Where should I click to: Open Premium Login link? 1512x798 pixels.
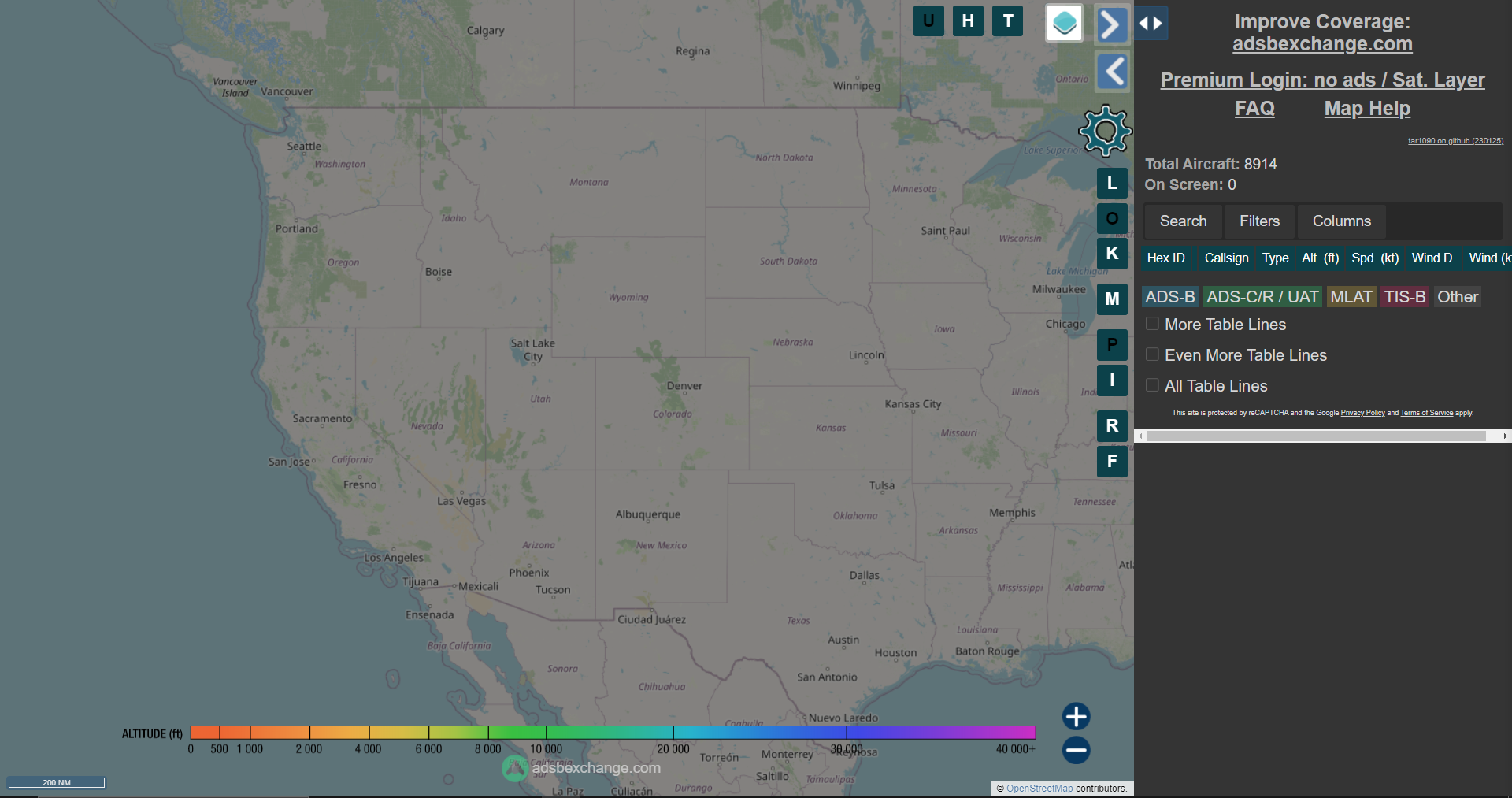coord(1322,80)
